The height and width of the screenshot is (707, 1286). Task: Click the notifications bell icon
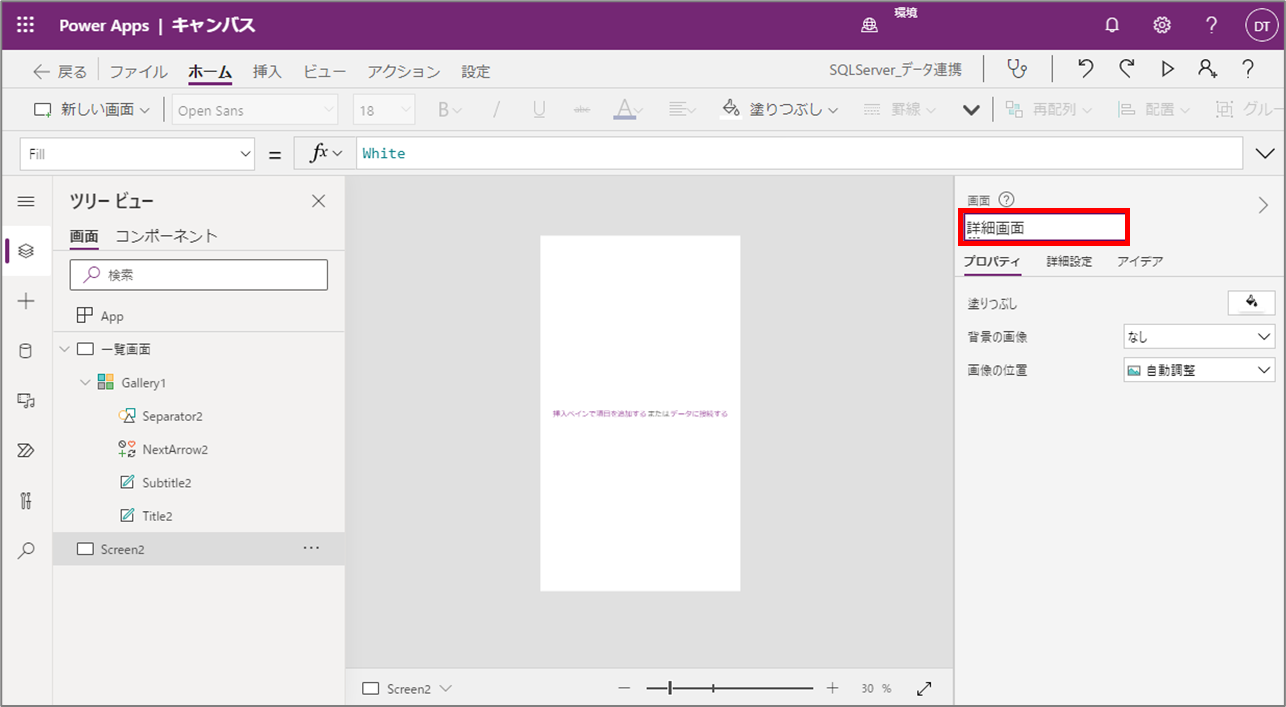click(1112, 25)
